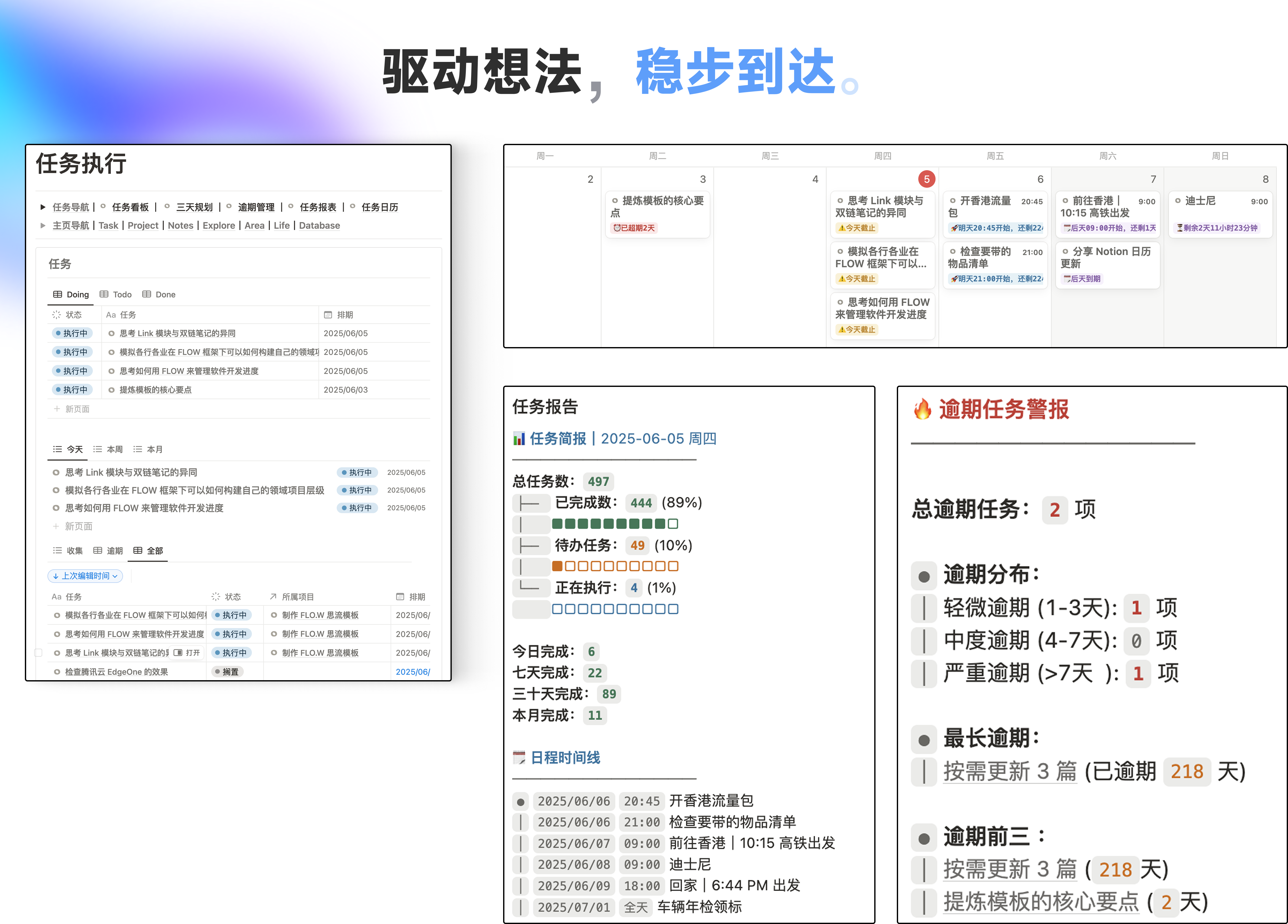Viewport: 1288px width, 924px height.
Task: Click 搁置 status of 检查腾讯云 EdgeOne row
Action: (227, 672)
